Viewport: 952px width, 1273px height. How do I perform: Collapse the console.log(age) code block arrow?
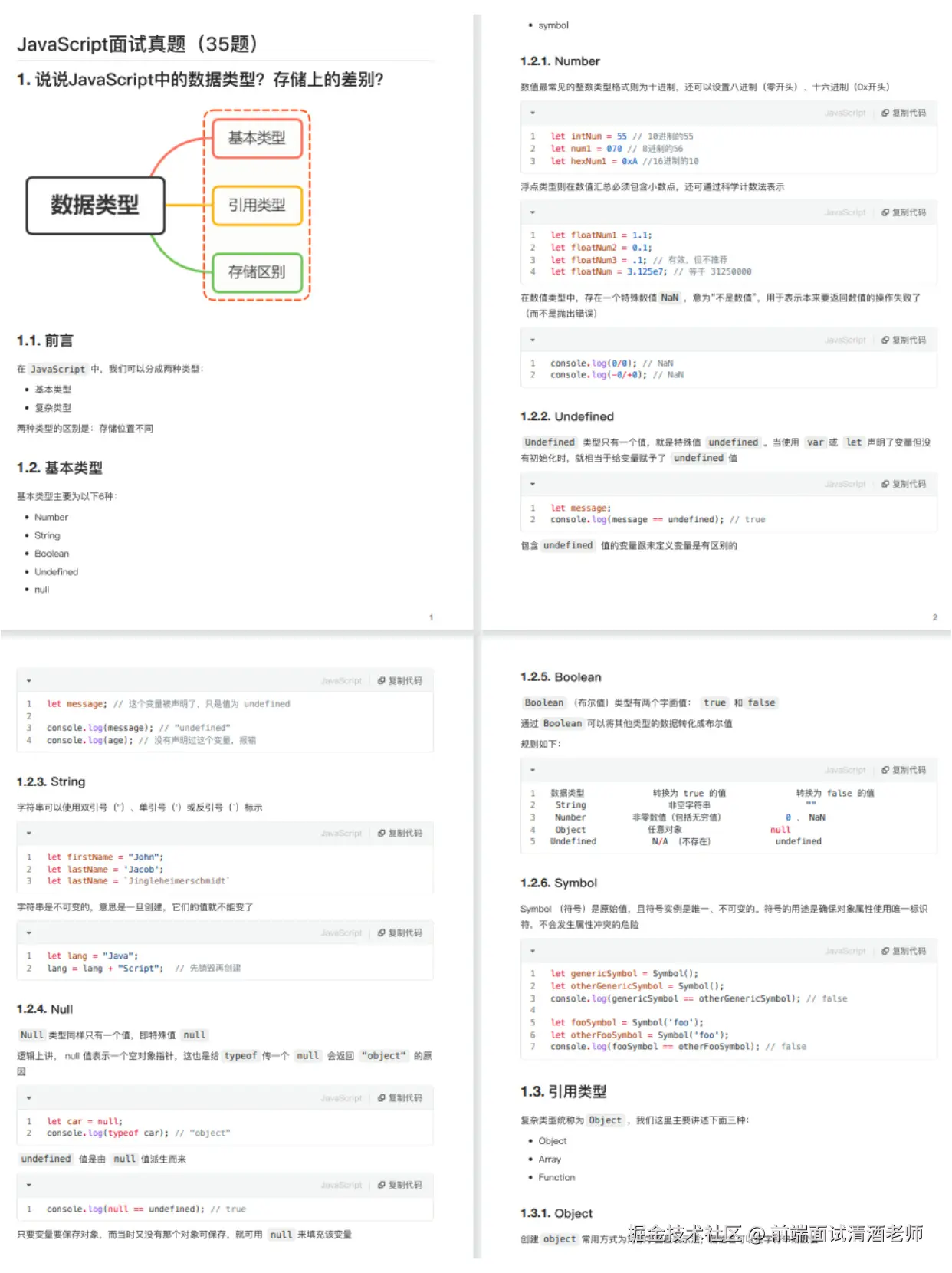pyautogui.click(x=29, y=680)
